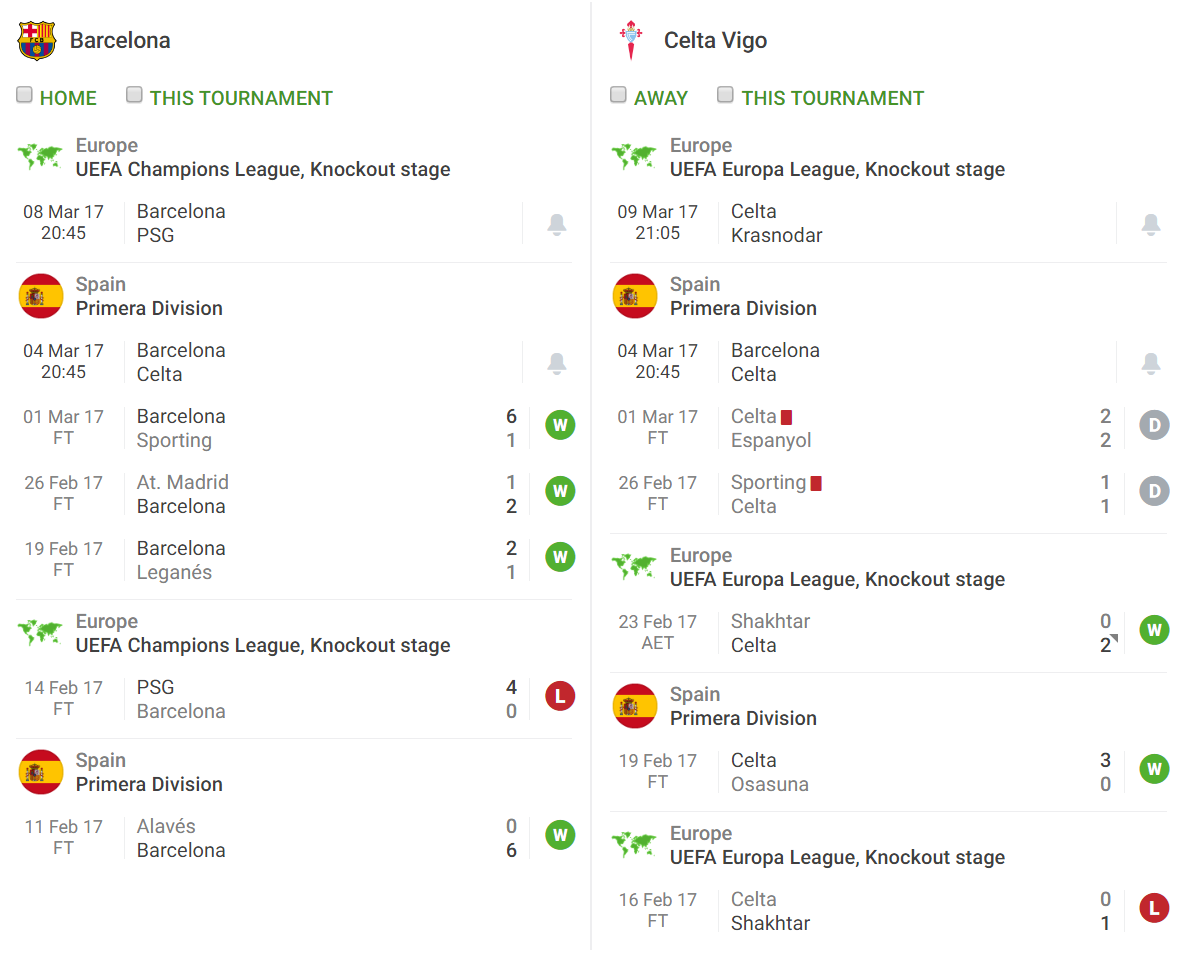This screenshot has height=953, width=1184.
Task: Tick THIS TOURNAMENT checkbox under Barcelona
Action: click(134, 94)
